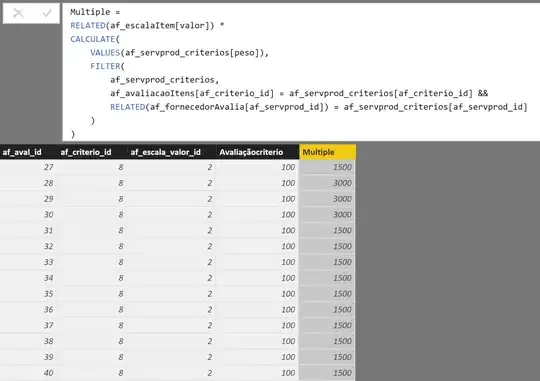The height and width of the screenshot is (381, 540).
Task: Select af_escala_valor_id value 2 in row 28
Action: (x=172, y=183)
